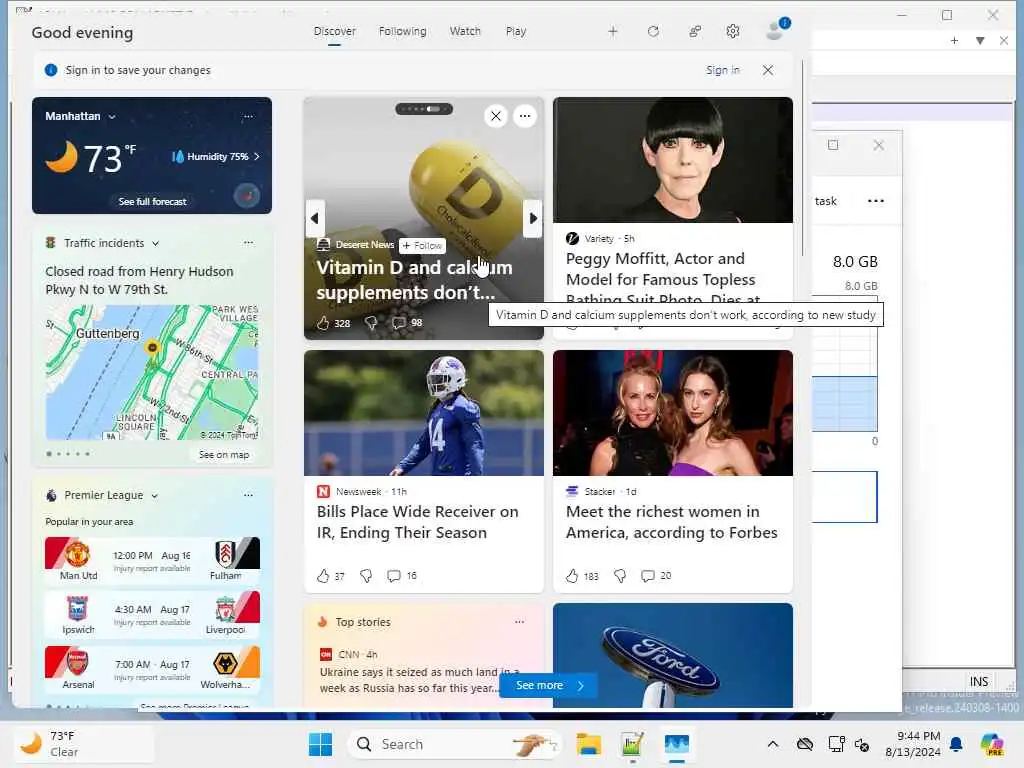Switch to the Discover tab
Image resolution: width=1024 pixels, height=768 pixels.
(334, 31)
